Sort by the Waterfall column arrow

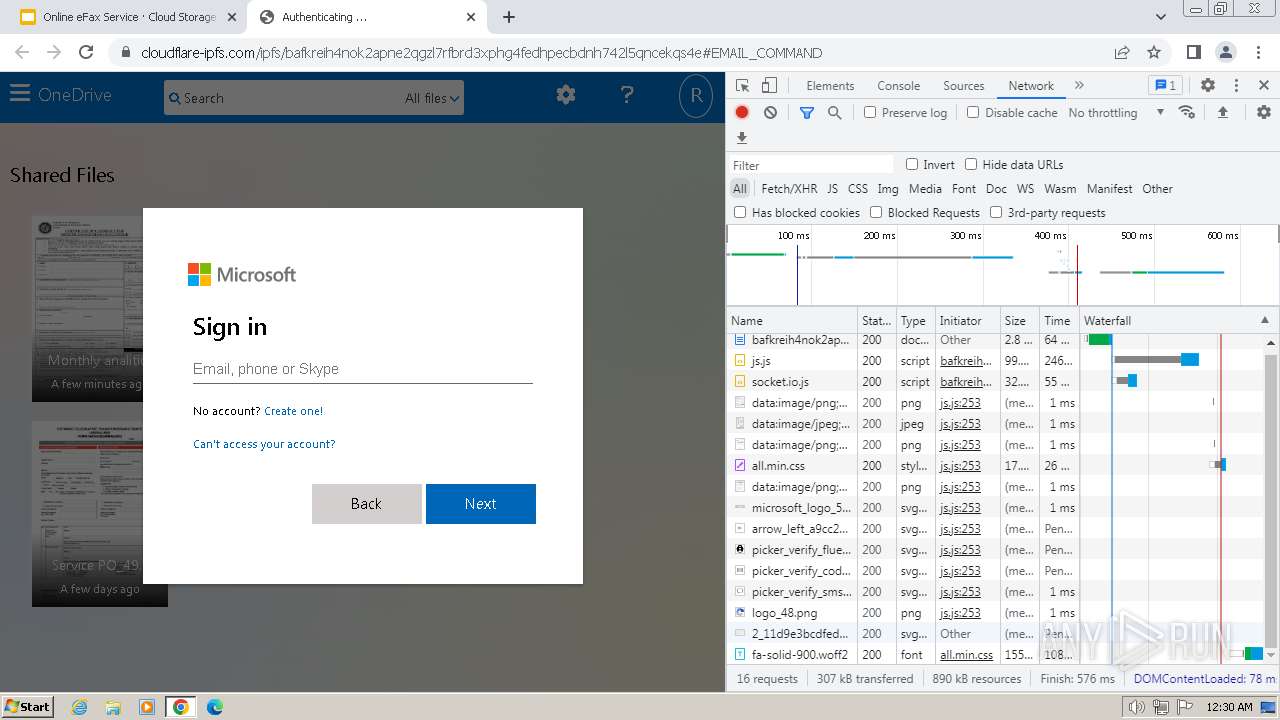click(1265, 320)
